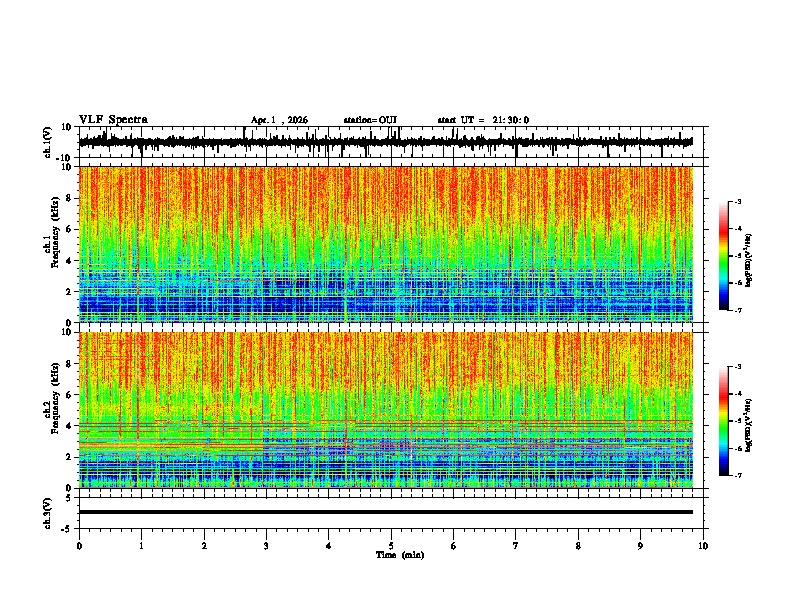Click the ch.1 spectrogram color scale bar

[x=724, y=256]
